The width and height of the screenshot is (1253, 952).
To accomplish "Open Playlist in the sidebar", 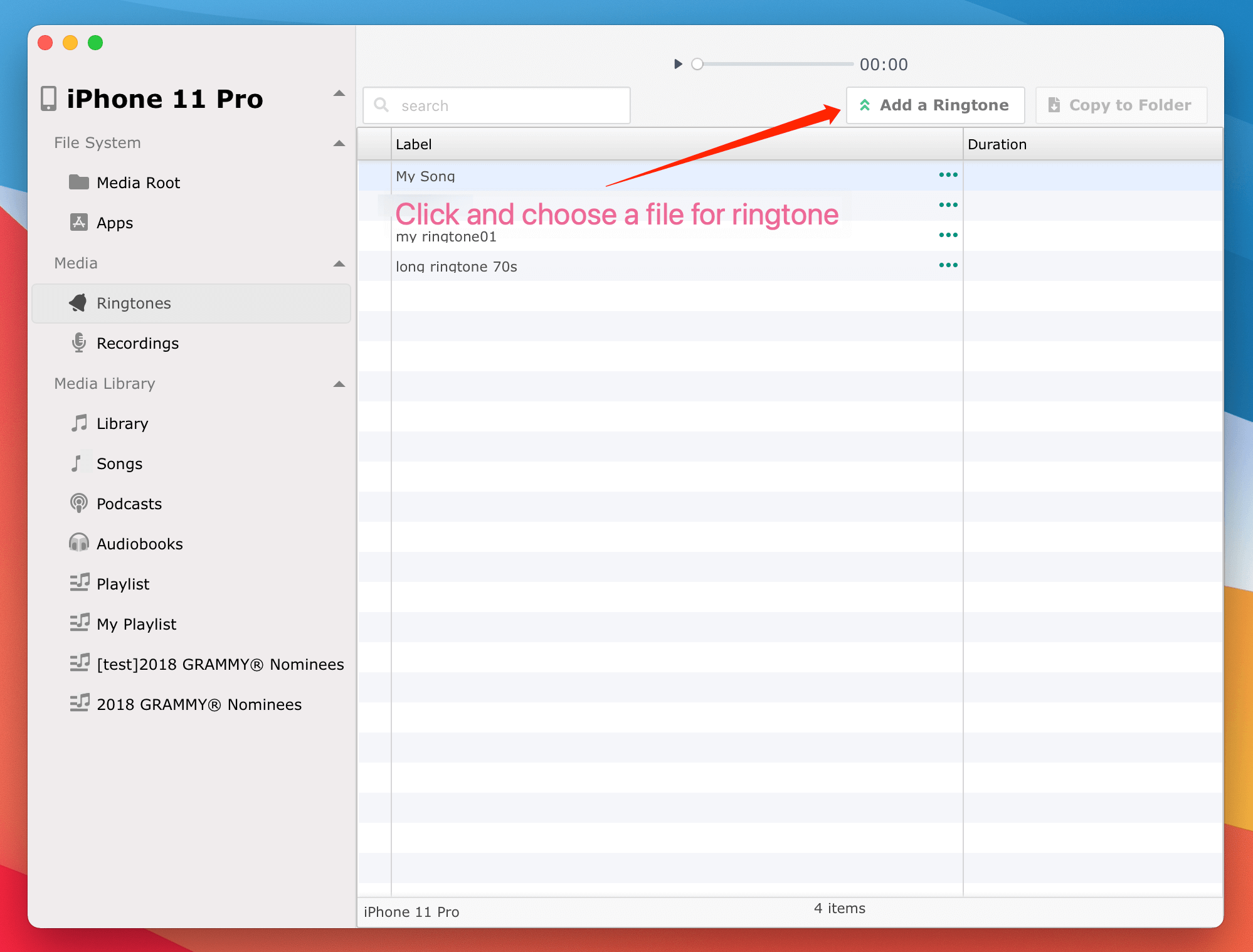I will [x=191, y=584].
